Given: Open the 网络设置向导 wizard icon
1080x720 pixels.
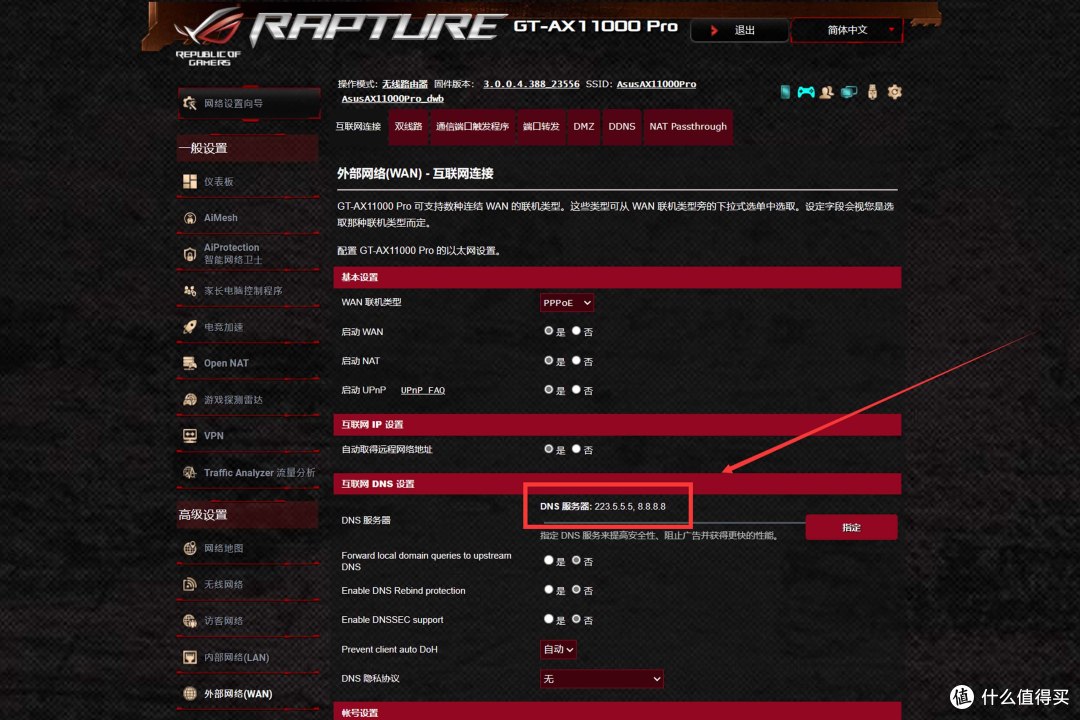Looking at the screenshot, I should (189, 103).
